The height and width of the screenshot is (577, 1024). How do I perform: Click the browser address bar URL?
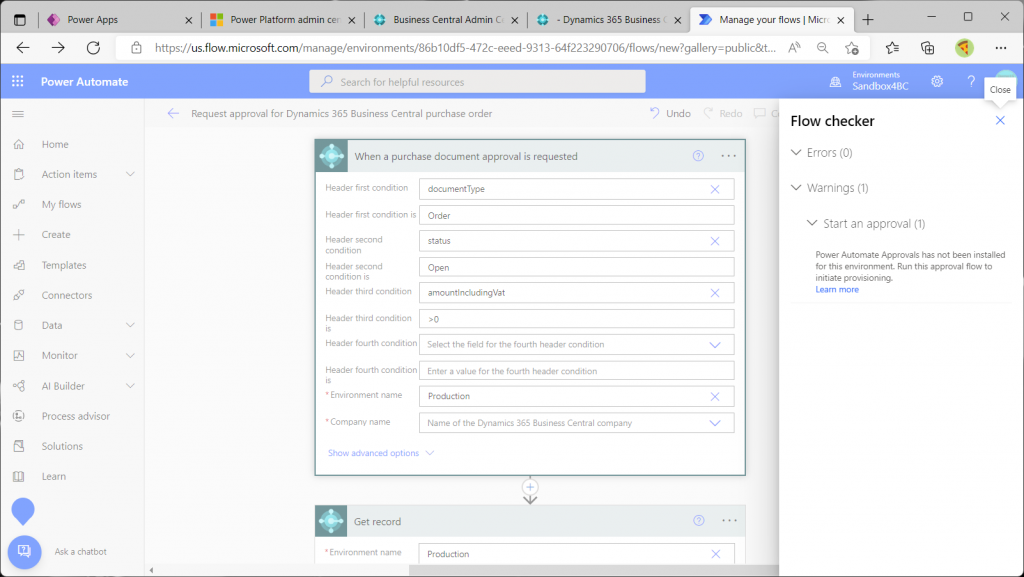[465, 48]
